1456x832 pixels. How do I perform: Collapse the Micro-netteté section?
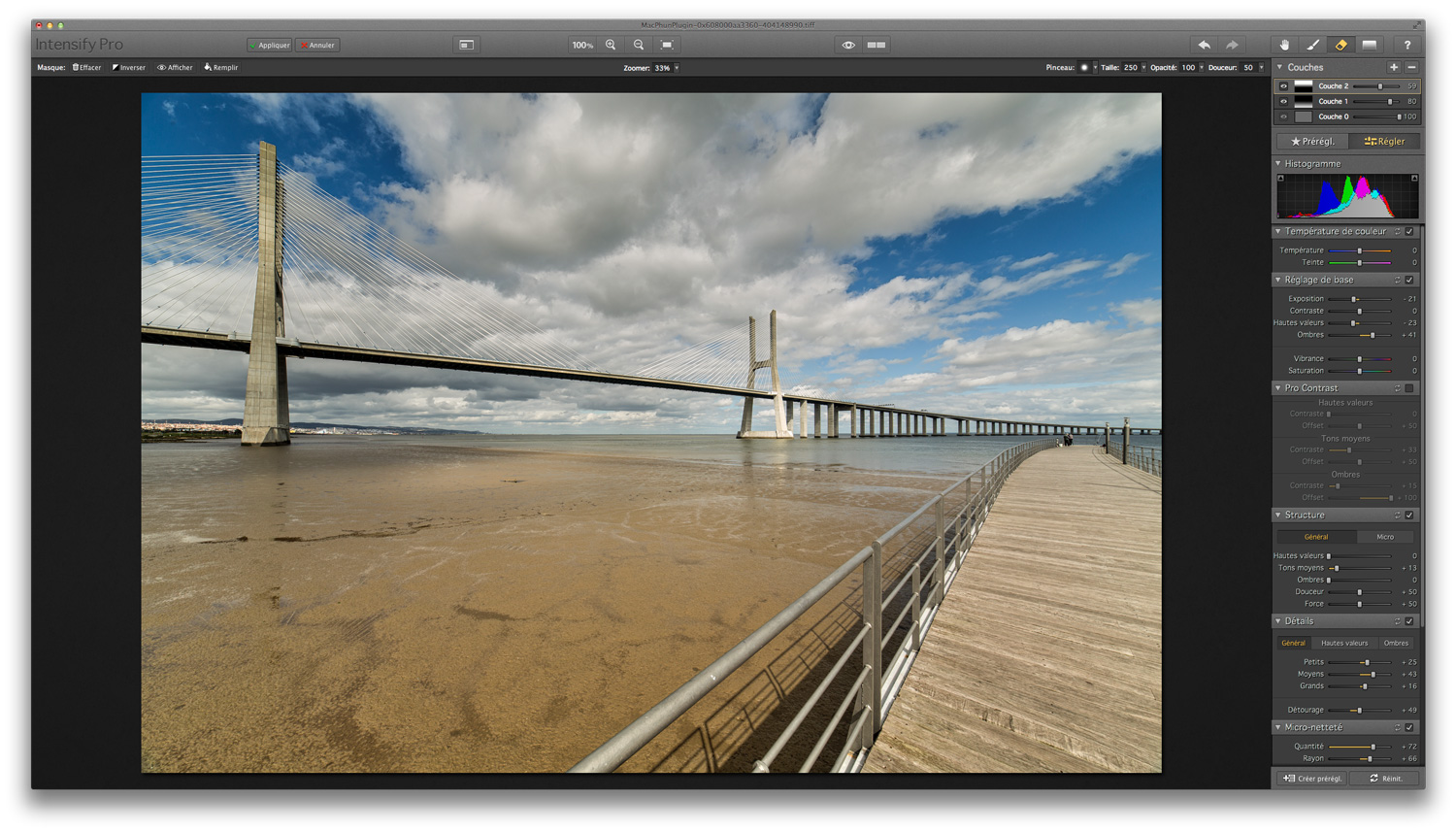1278,727
